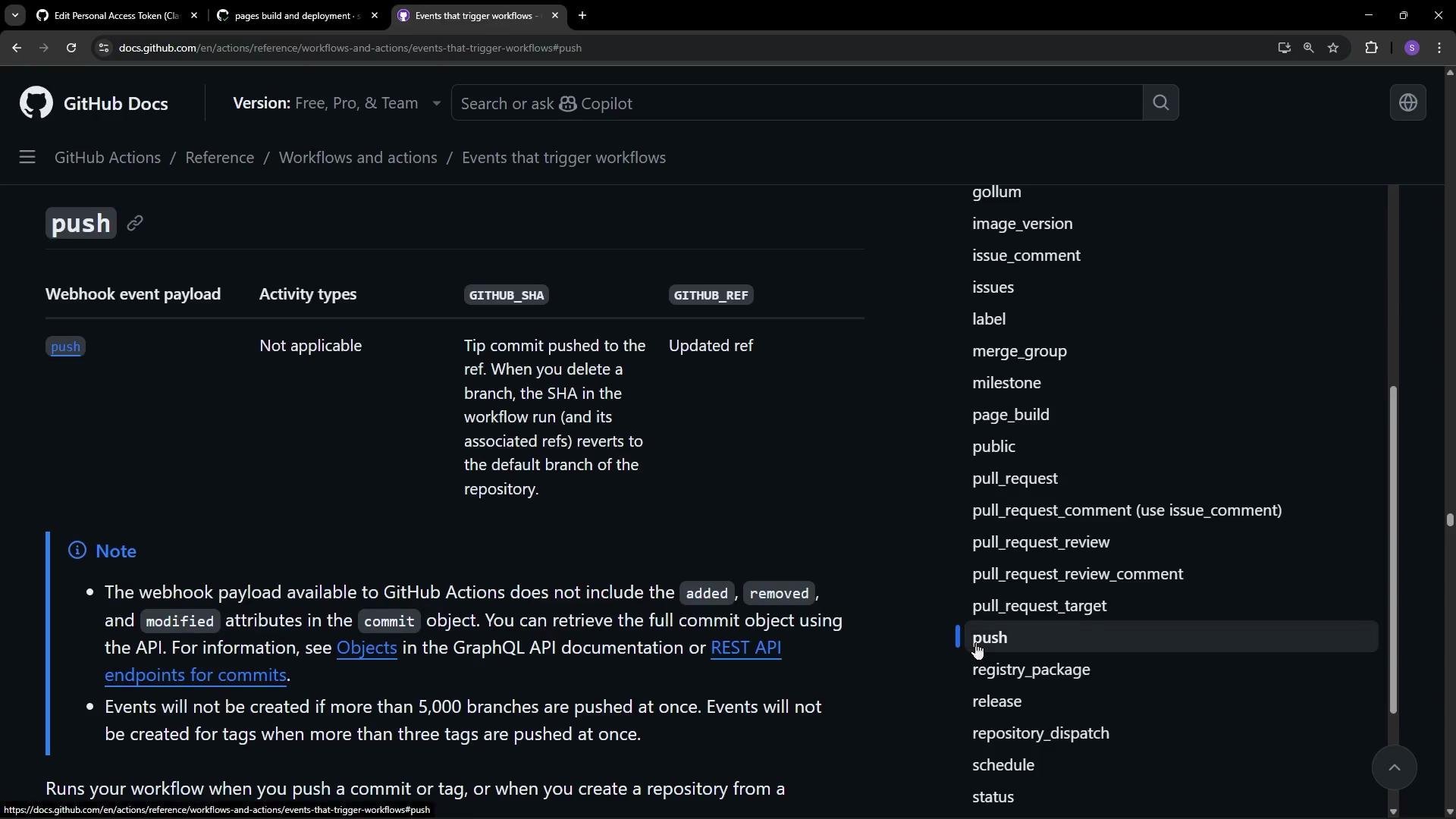Jump to gollum in page outline
Screen dimensions: 1456x819
[x=996, y=192]
